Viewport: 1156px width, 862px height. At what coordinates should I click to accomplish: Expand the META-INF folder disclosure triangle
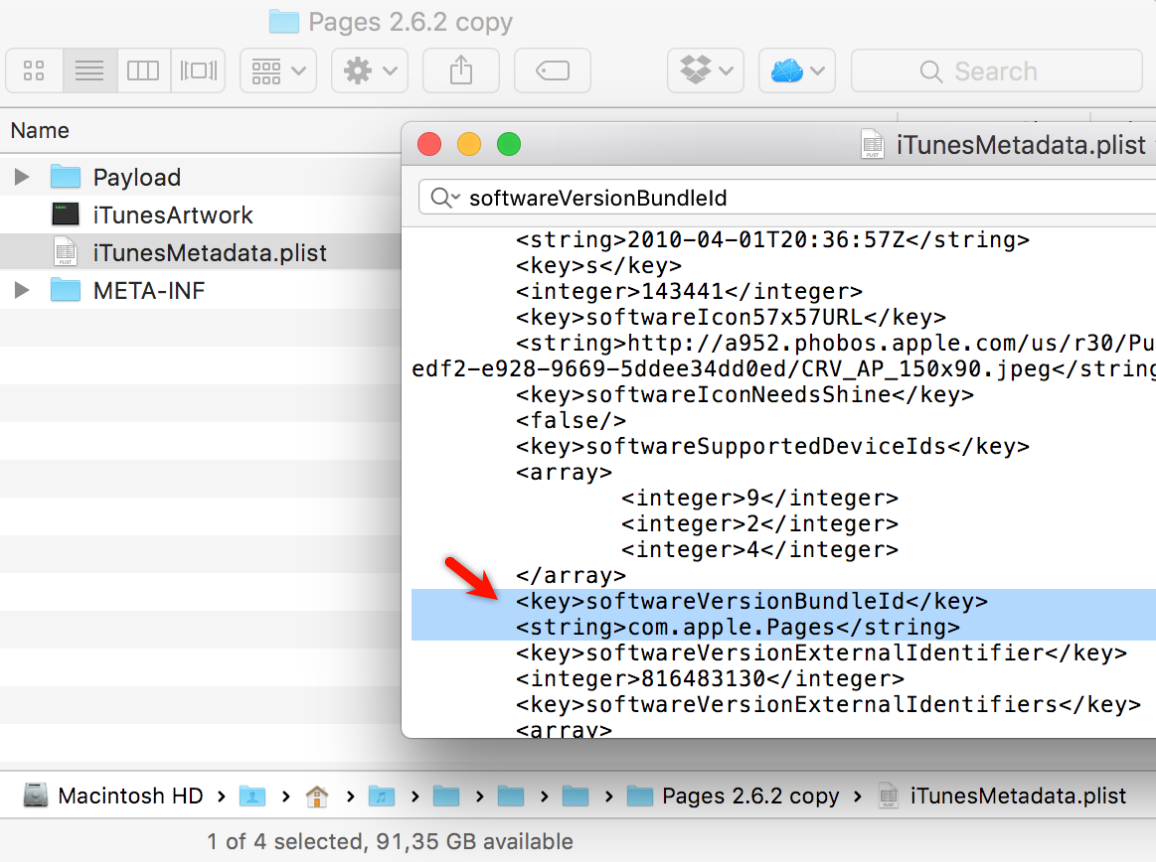coord(22,291)
